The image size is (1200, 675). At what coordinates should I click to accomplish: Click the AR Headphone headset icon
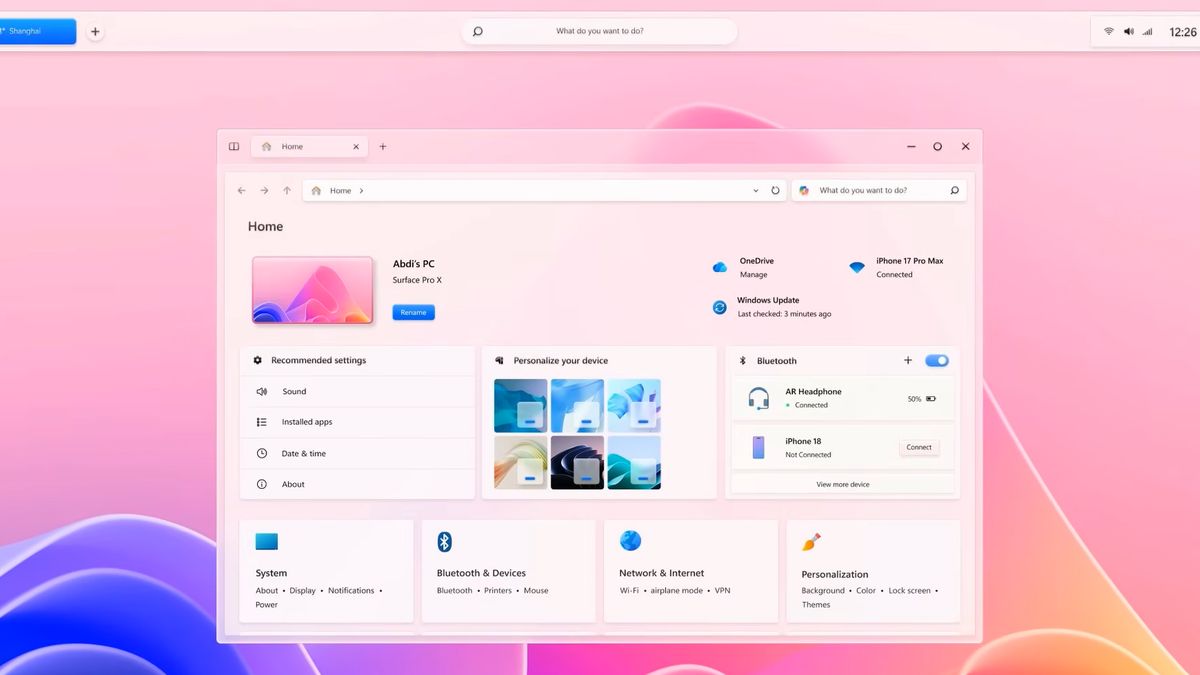(759, 398)
